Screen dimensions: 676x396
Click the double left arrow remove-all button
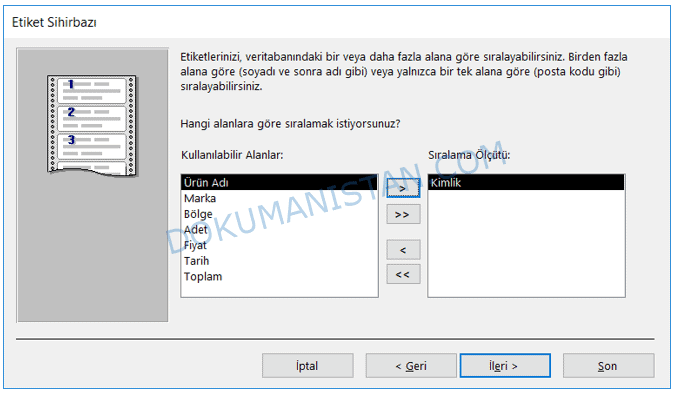tap(403, 274)
